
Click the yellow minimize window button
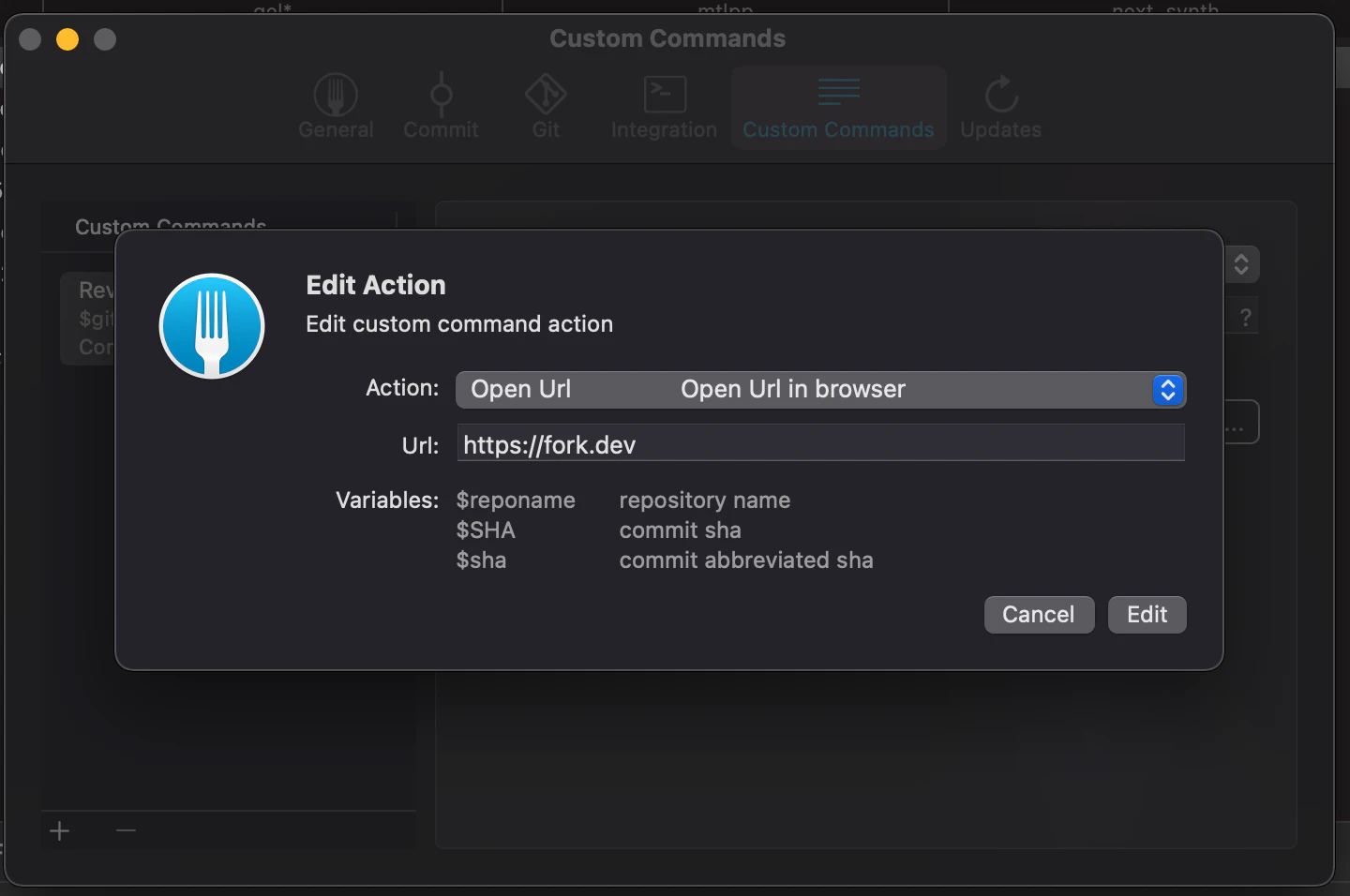click(67, 39)
